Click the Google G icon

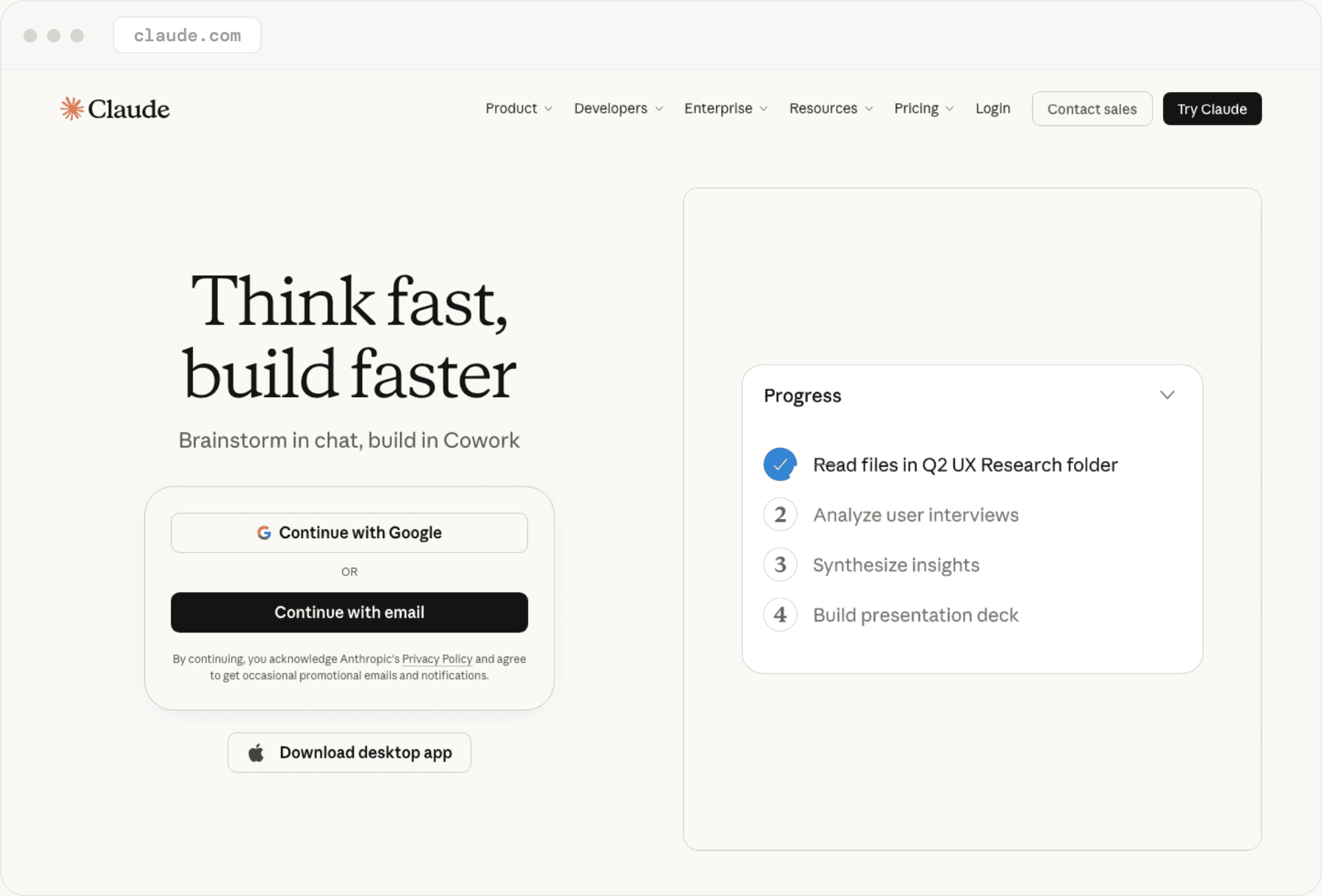(264, 533)
